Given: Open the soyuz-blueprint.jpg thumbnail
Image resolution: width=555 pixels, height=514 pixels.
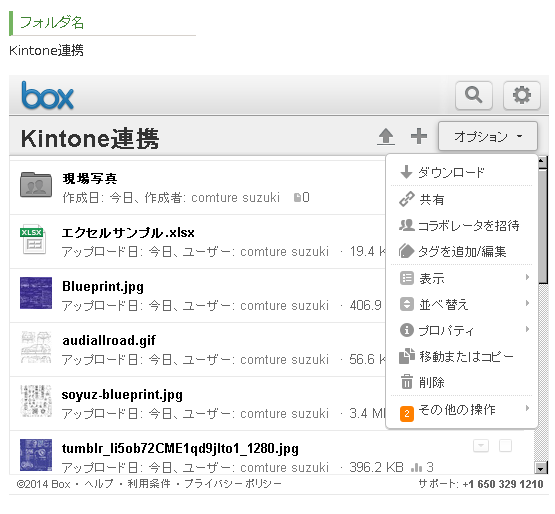Looking at the screenshot, I should [36, 401].
